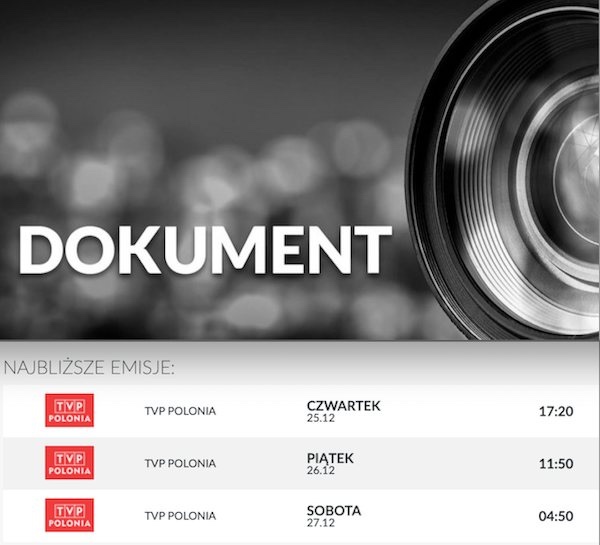The width and height of the screenshot is (600, 545).
Task: Click the TVP Polonia logo in the Piątek row
Action: pos(69,462)
